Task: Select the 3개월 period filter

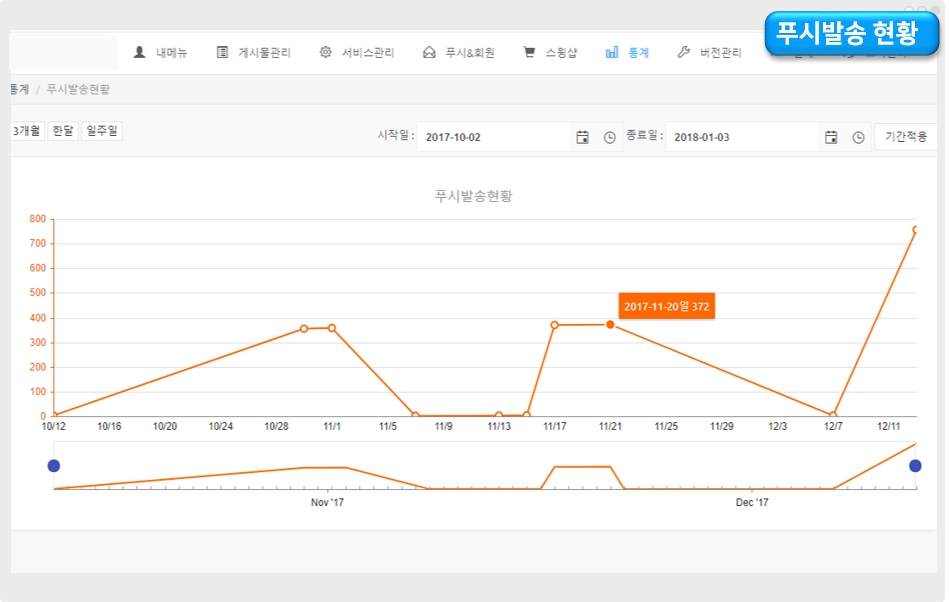Action: coord(26,131)
